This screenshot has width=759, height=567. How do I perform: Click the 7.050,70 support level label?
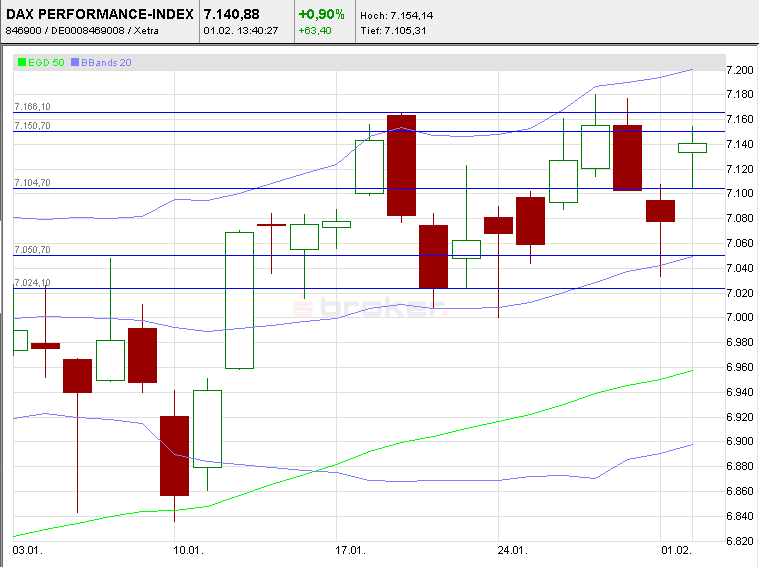coord(32,250)
